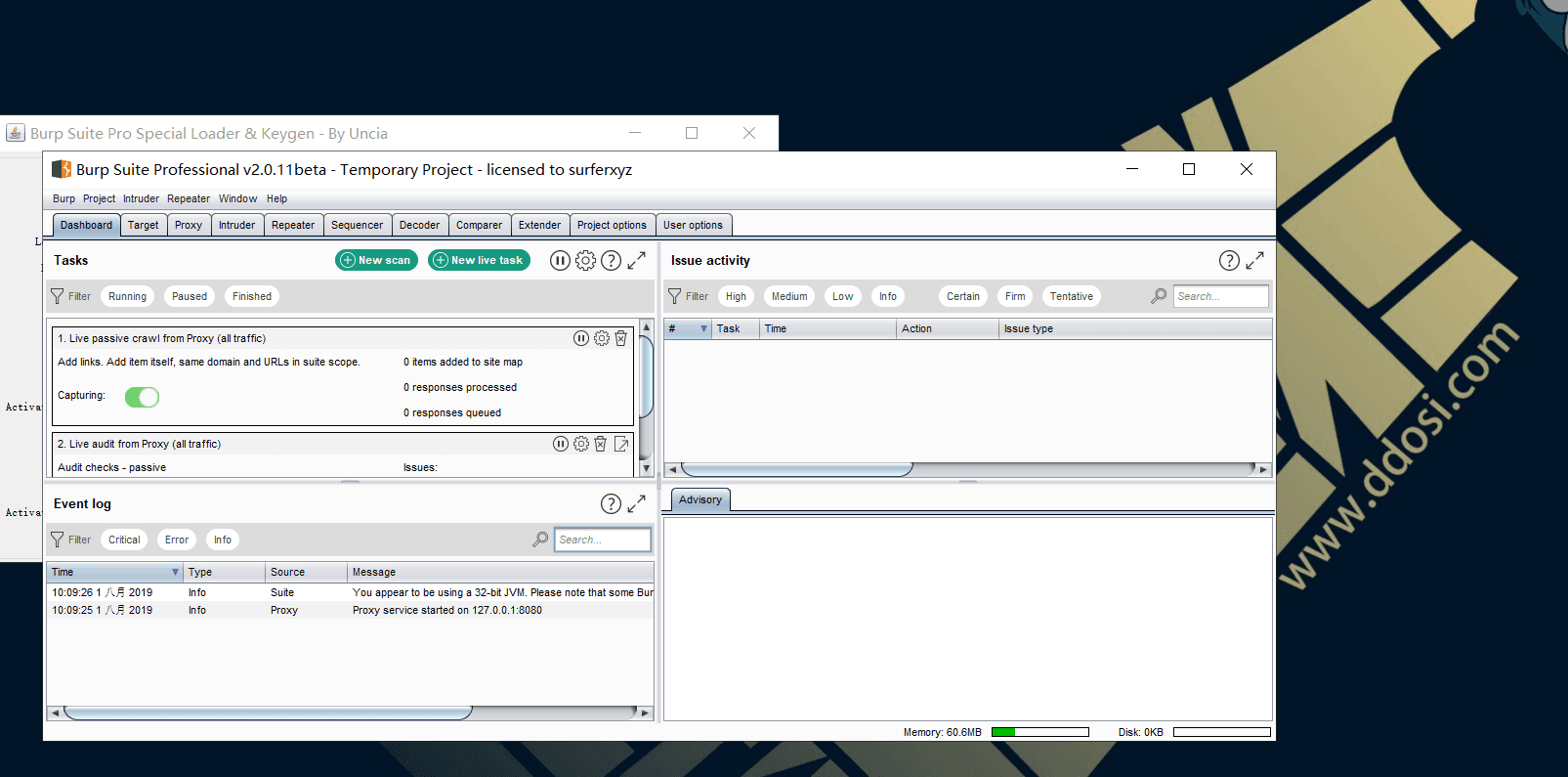Toggle the Running tasks filter

[128, 296]
